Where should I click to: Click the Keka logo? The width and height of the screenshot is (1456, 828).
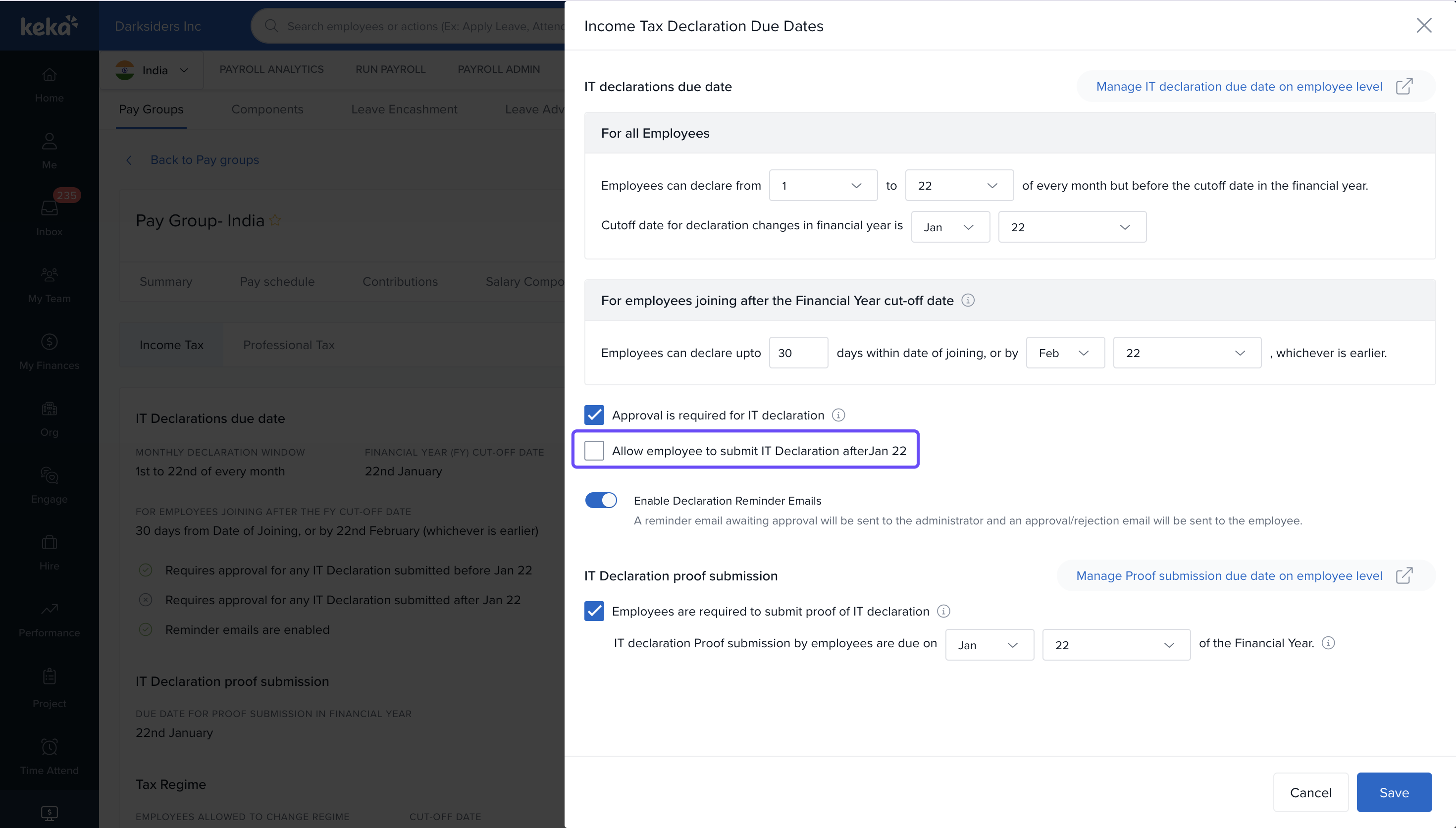pyautogui.click(x=49, y=26)
